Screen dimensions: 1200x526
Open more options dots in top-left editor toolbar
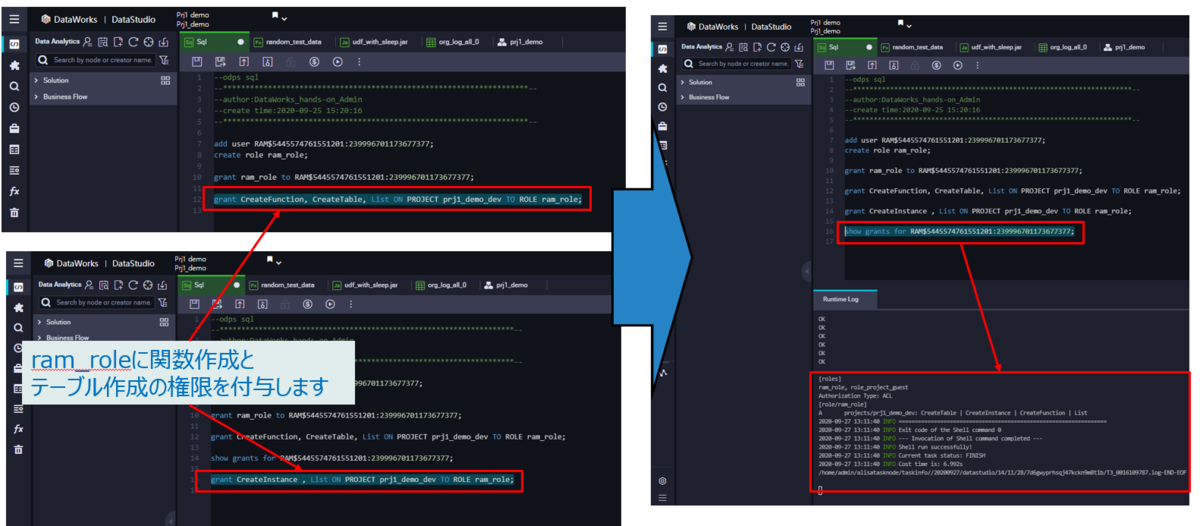[360, 62]
